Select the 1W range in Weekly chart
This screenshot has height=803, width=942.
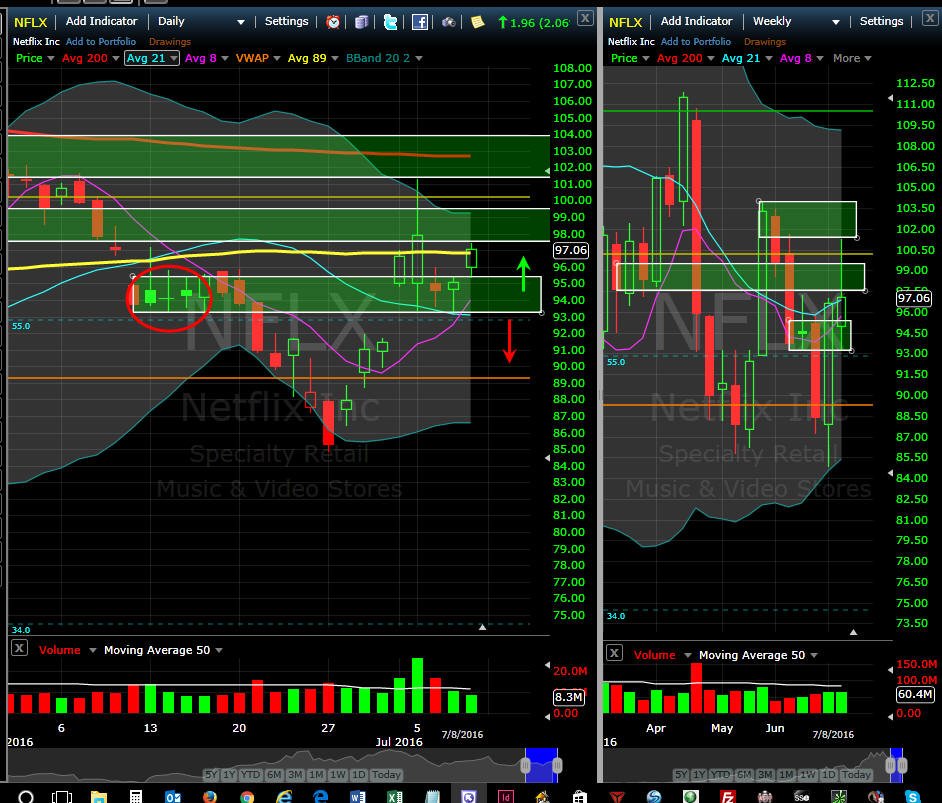(x=807, y=775)
